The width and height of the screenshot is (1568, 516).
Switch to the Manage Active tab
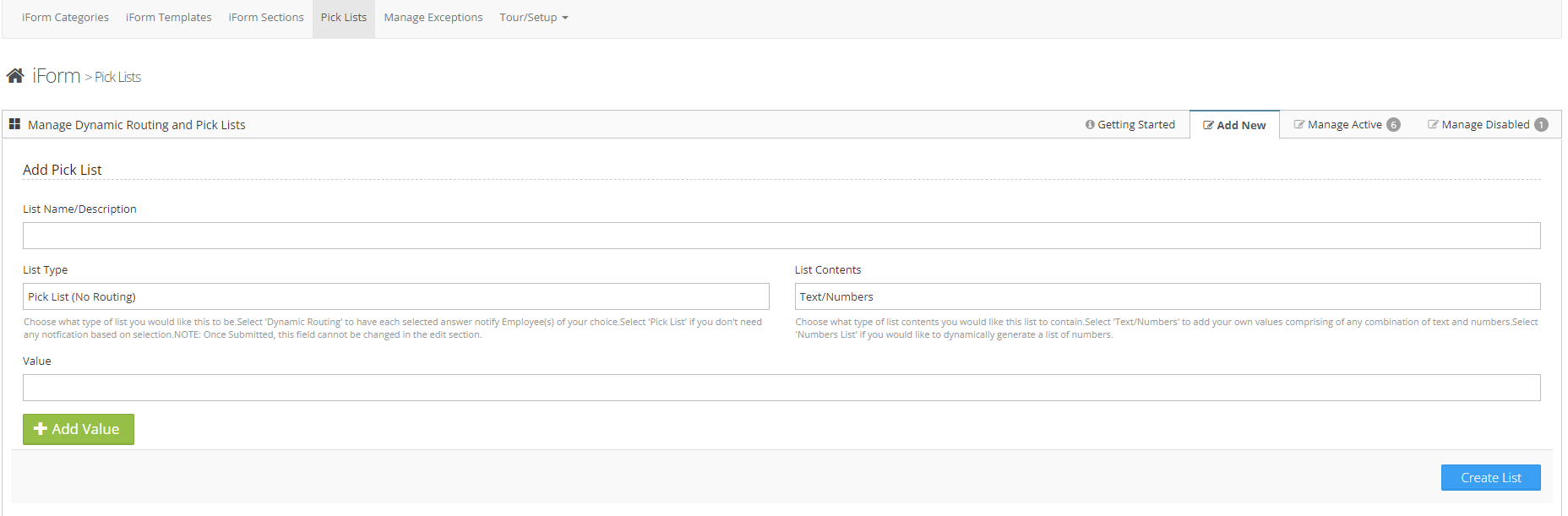pyautogui.click(x=1343, y=125)
